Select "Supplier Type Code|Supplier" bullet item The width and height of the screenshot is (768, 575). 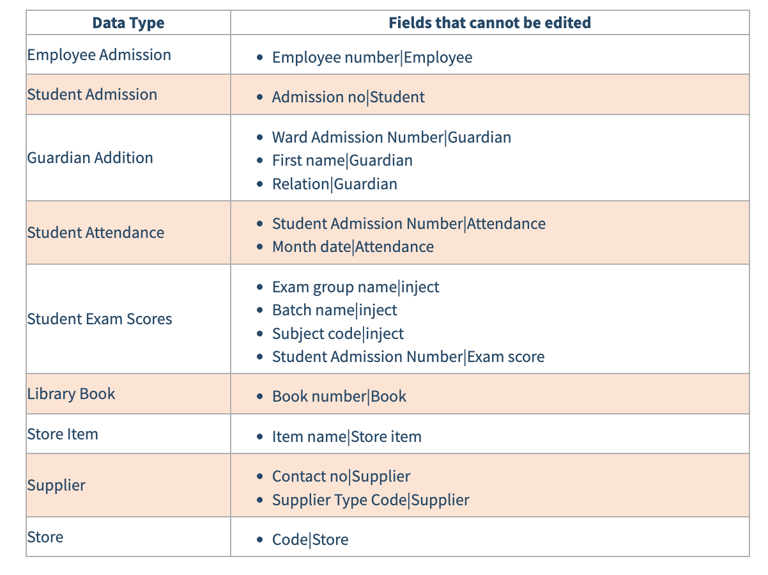click(370, 500)
